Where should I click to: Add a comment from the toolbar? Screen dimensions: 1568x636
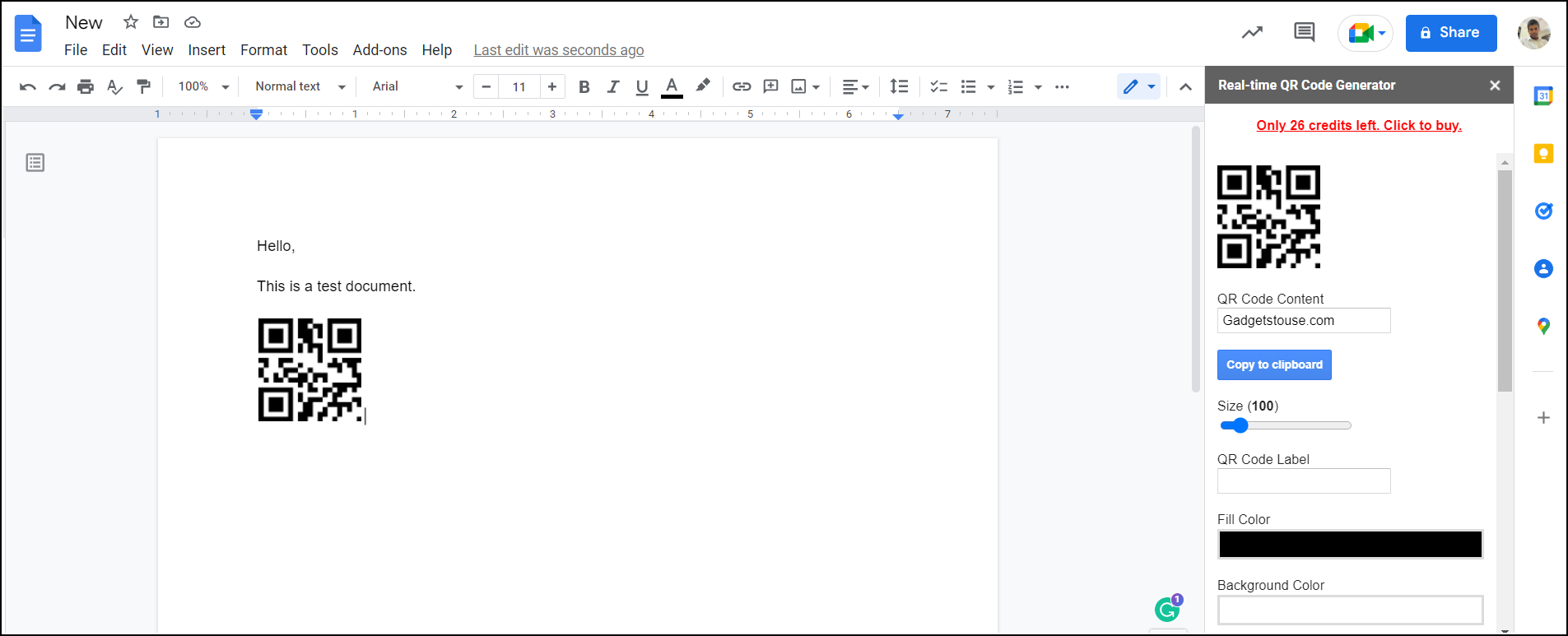[x=770, y=86]
